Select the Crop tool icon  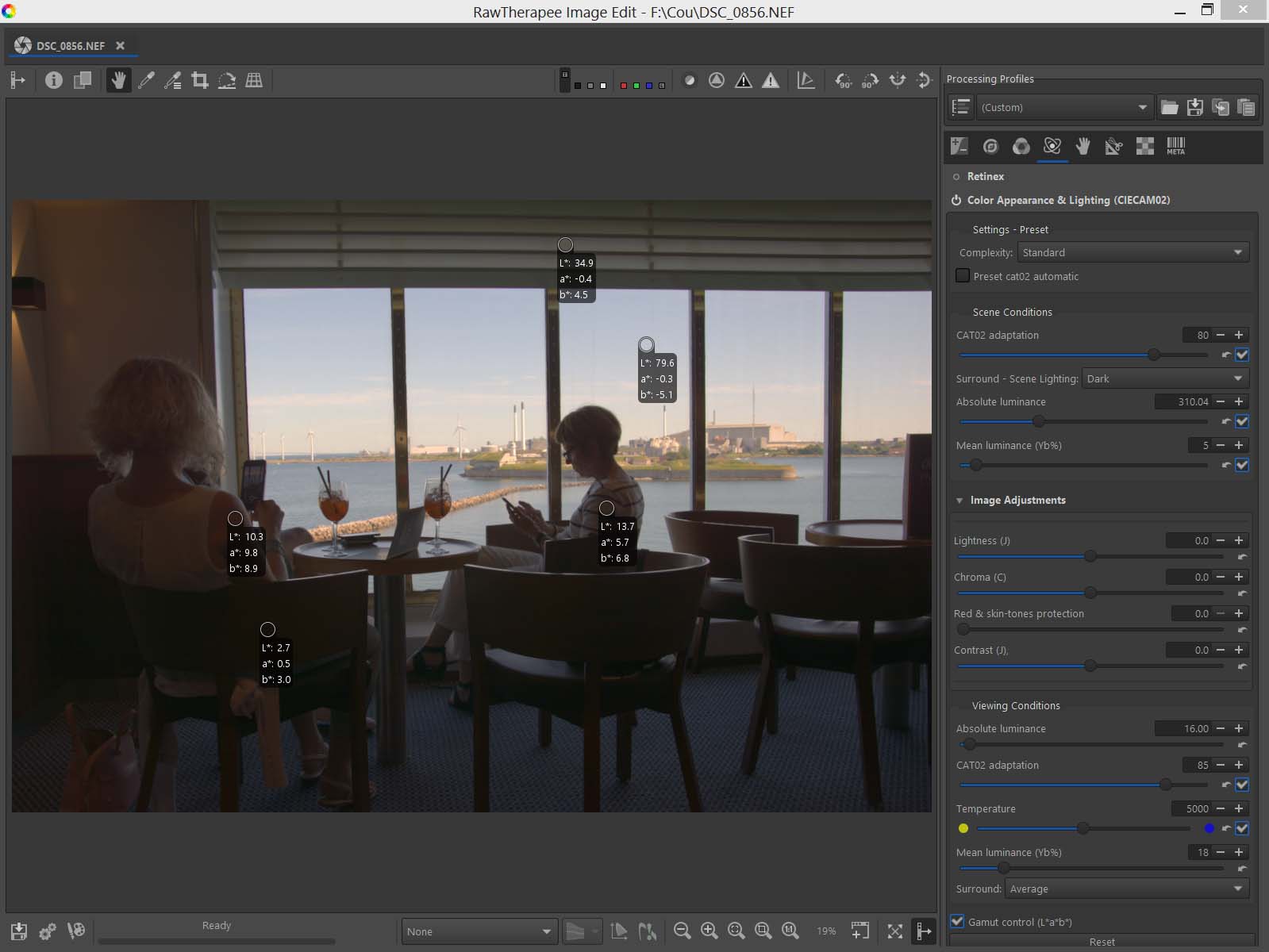200,80
